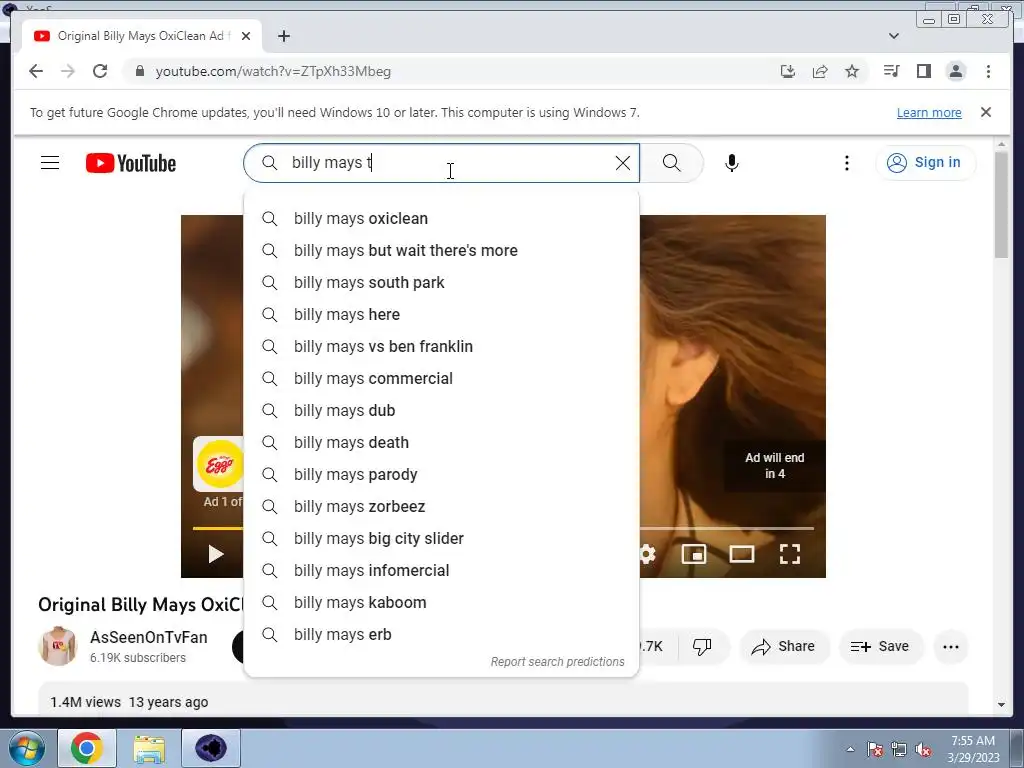Open Report search predictions
Viewport: 1024px width, 768px height.
557,662
